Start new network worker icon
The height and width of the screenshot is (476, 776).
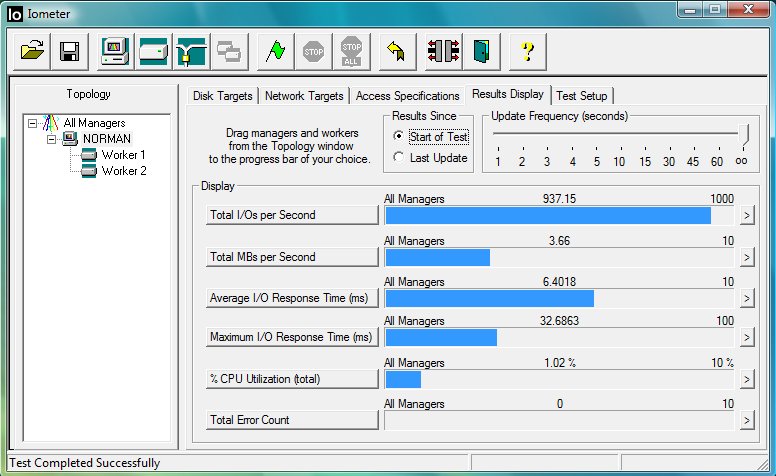(192, 51)
